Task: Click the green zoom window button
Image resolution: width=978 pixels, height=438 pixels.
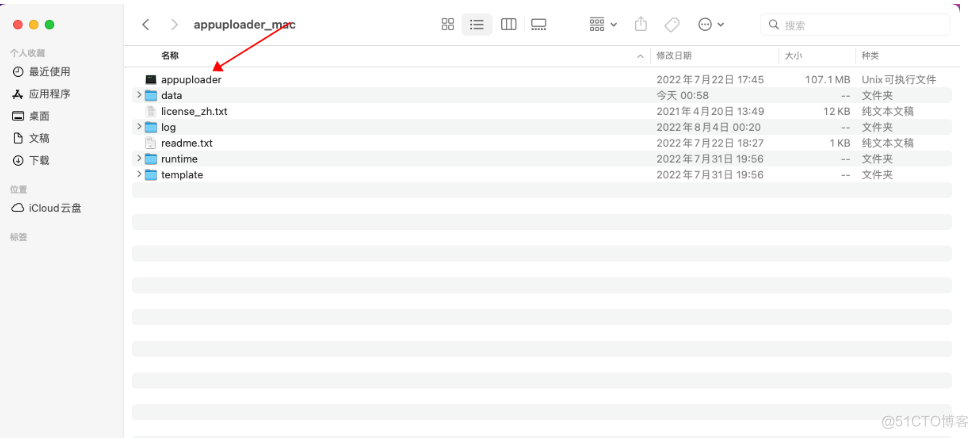Action: click(50, 24)
